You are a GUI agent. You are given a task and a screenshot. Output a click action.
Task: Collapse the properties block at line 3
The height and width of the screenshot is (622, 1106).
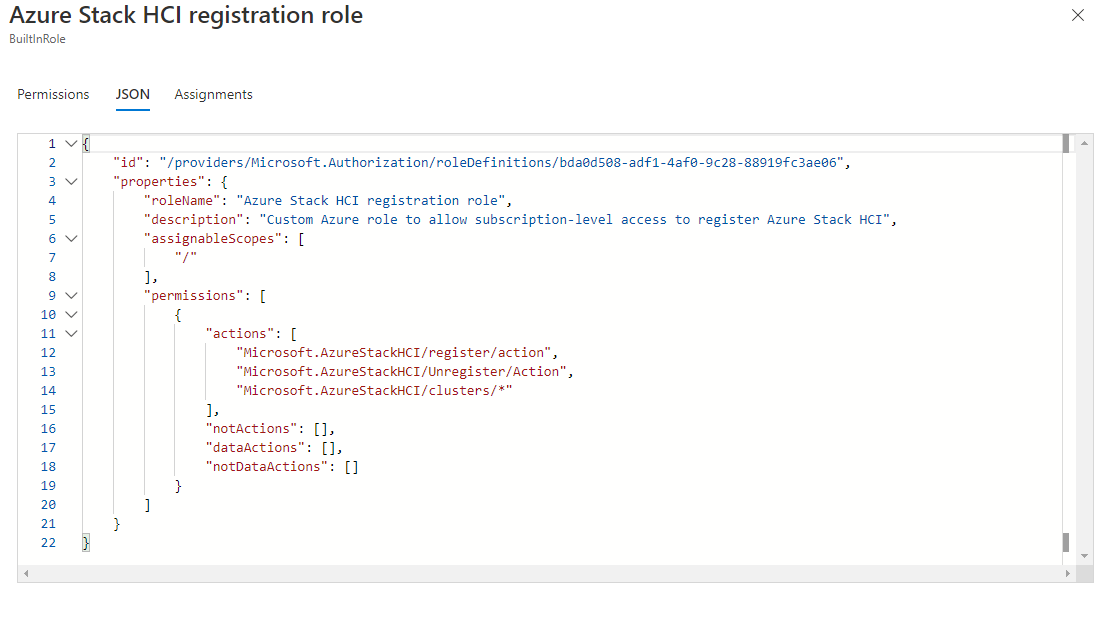[x=71, y=182]
